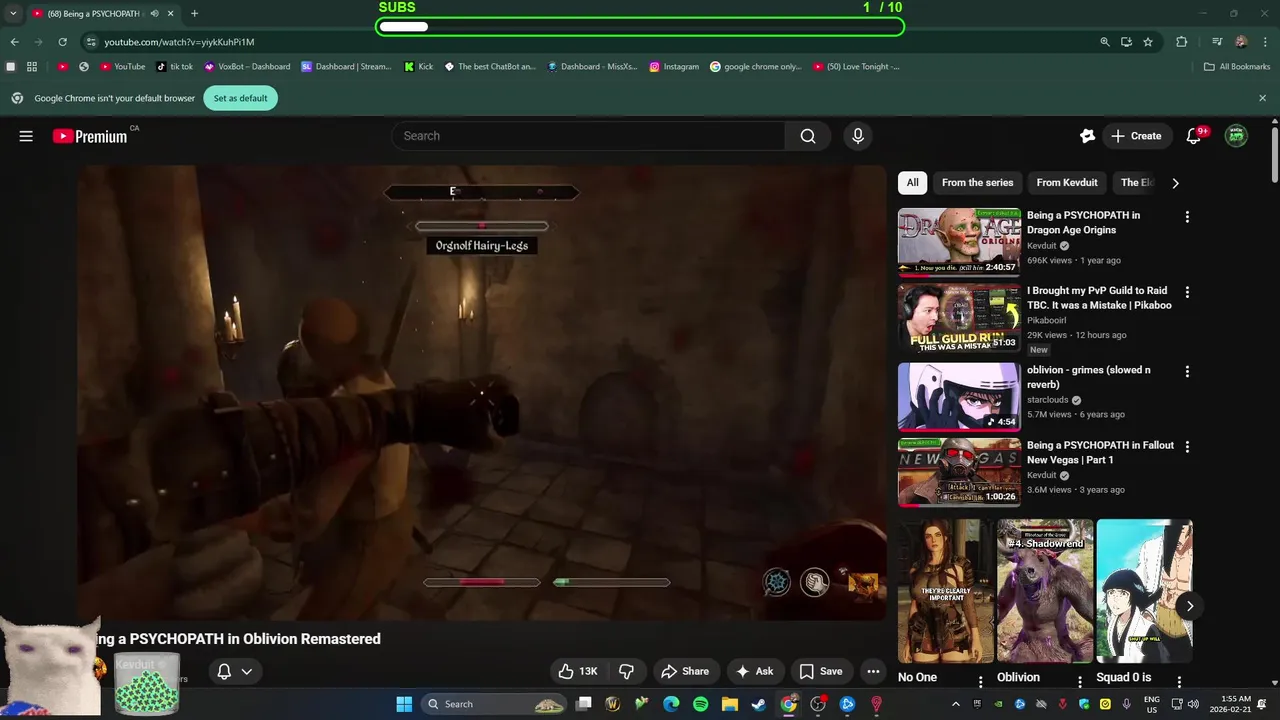Open the account avatar menu
1280x720 pixels.
point(1236,136)
